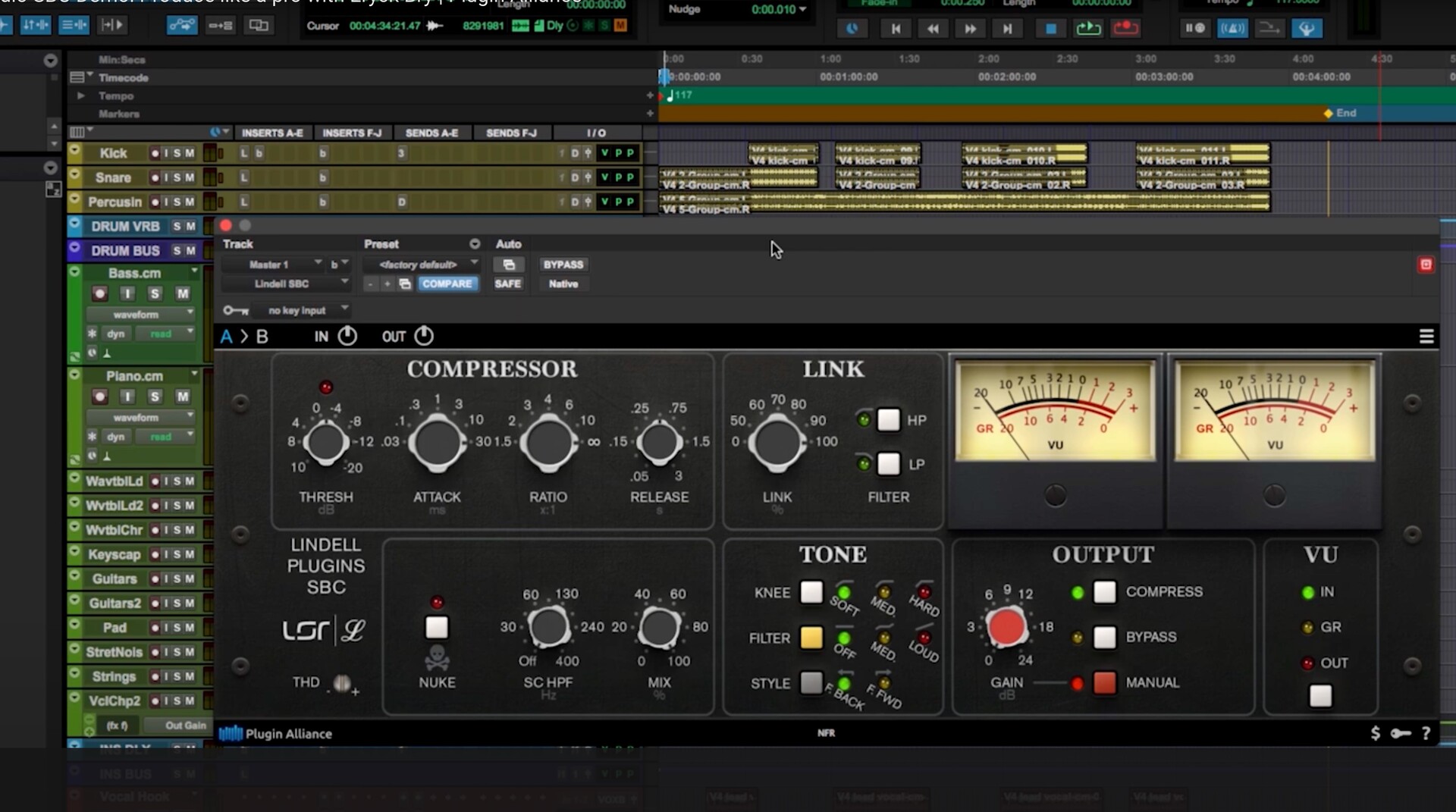Toggle the yellow tone FILTER switch

(811, 638)
